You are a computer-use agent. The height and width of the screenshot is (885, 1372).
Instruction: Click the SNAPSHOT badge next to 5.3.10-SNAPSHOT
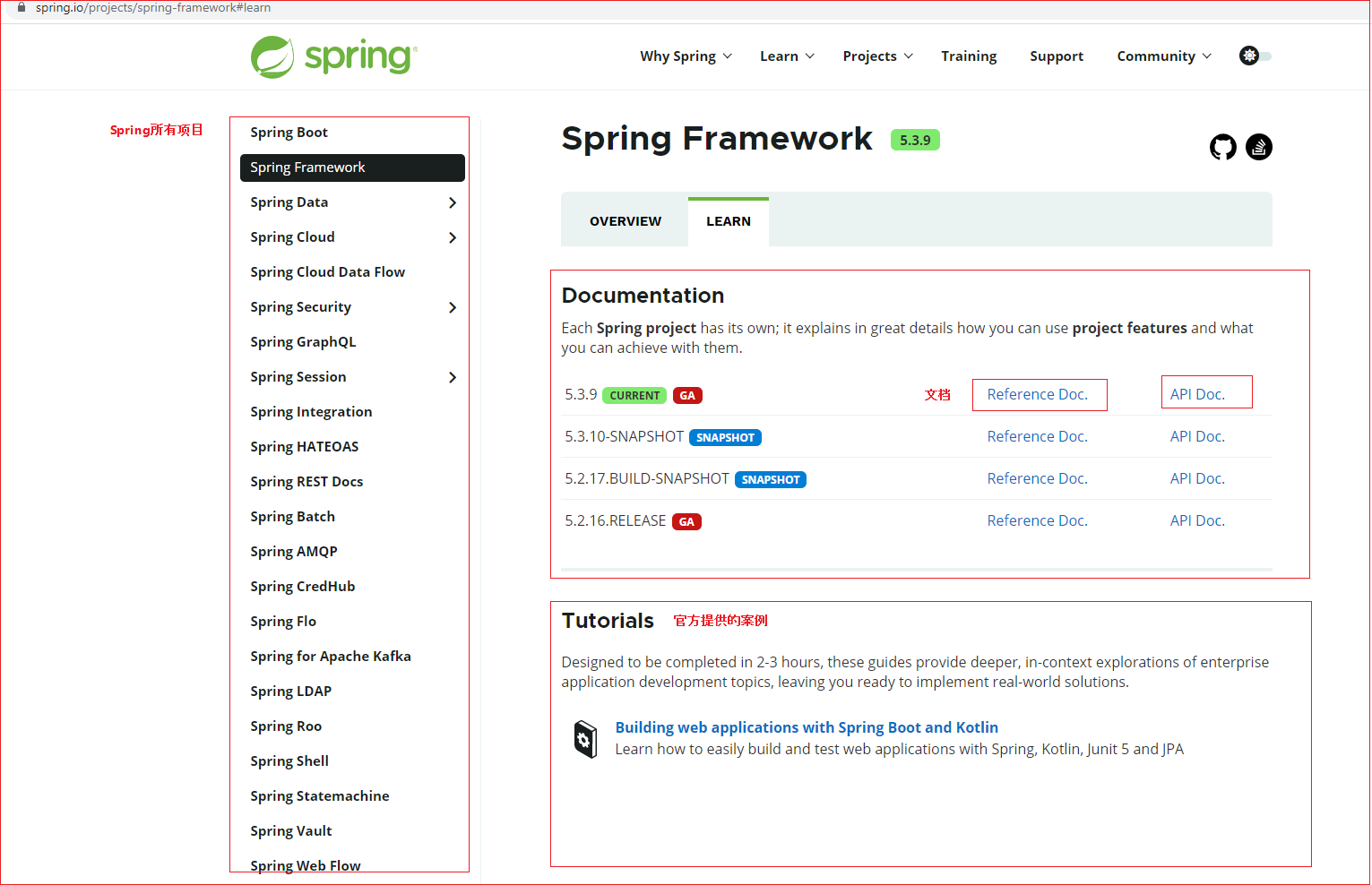(725, 438)
